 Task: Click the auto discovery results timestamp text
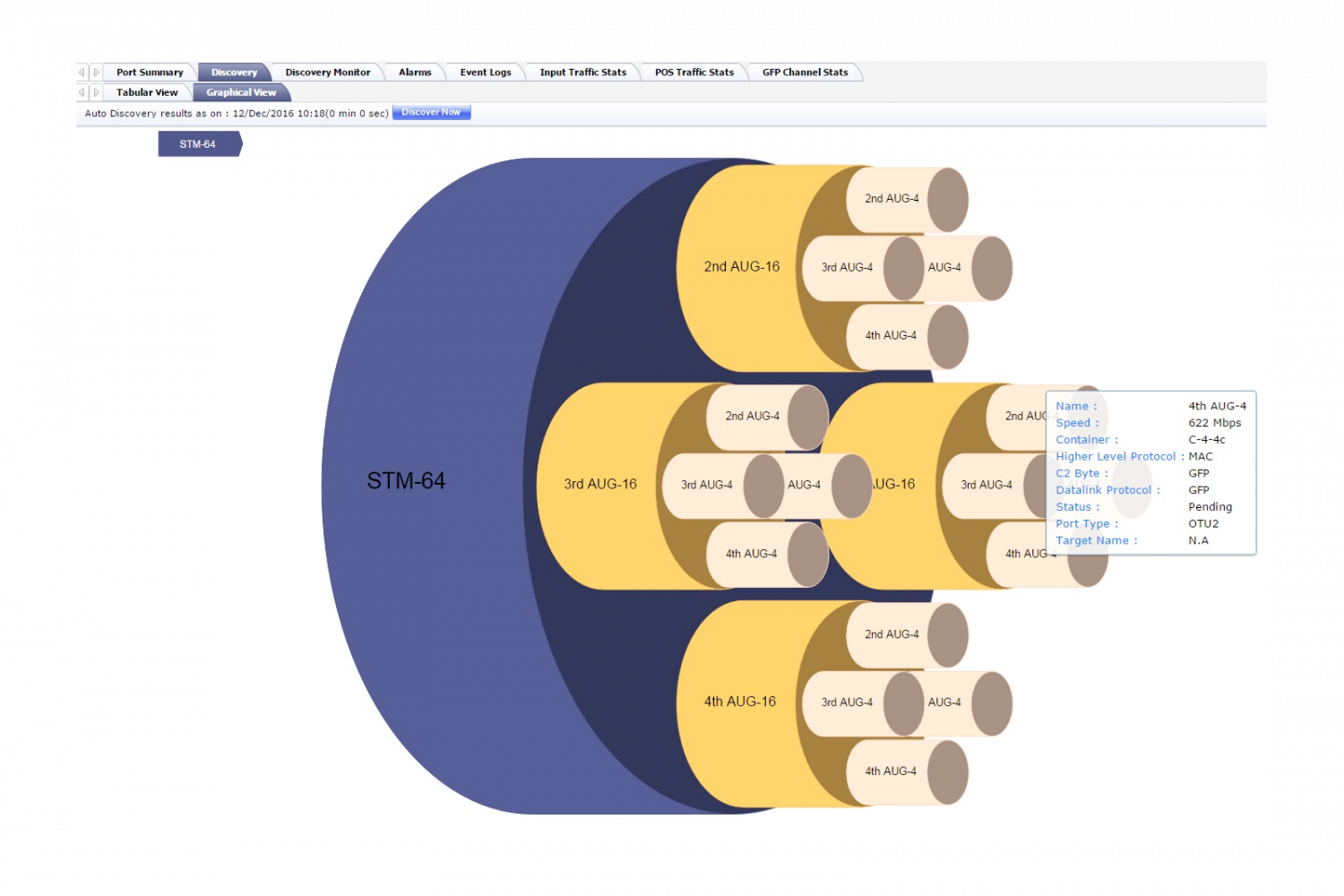click(x=237, y=114)
